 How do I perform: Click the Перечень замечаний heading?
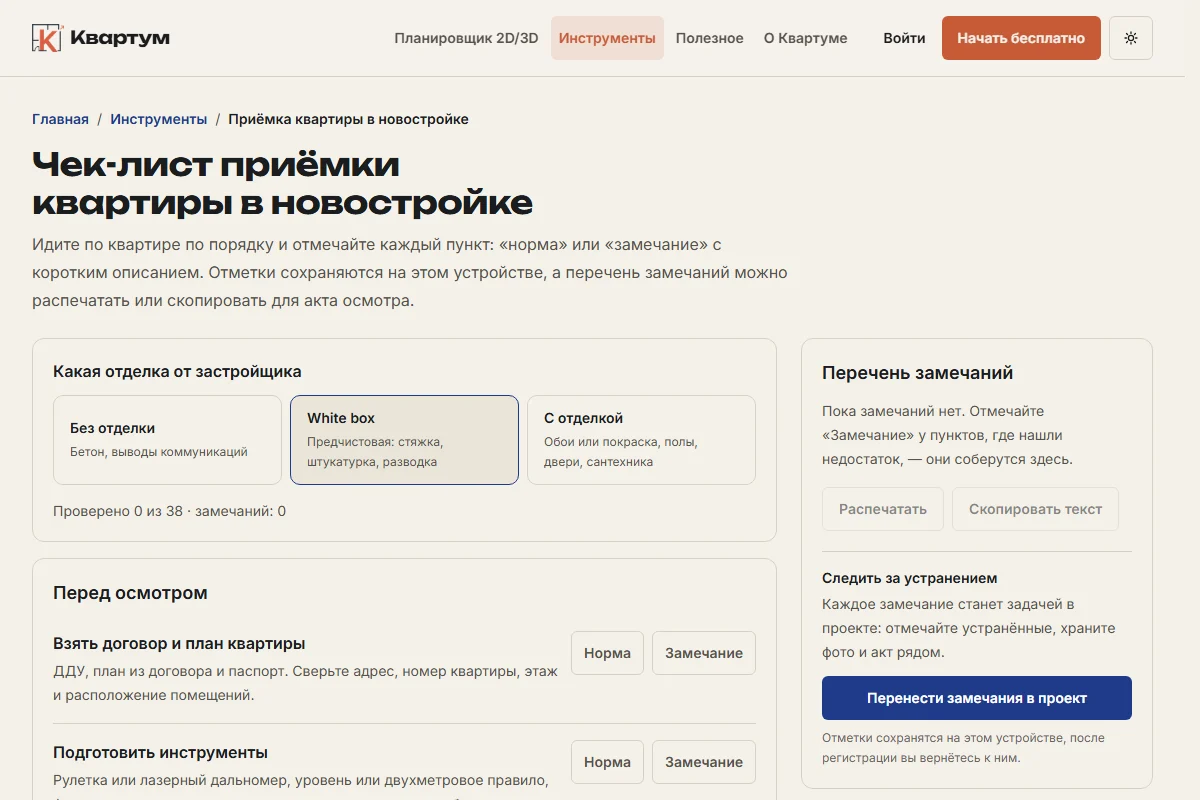coord(917,373)
